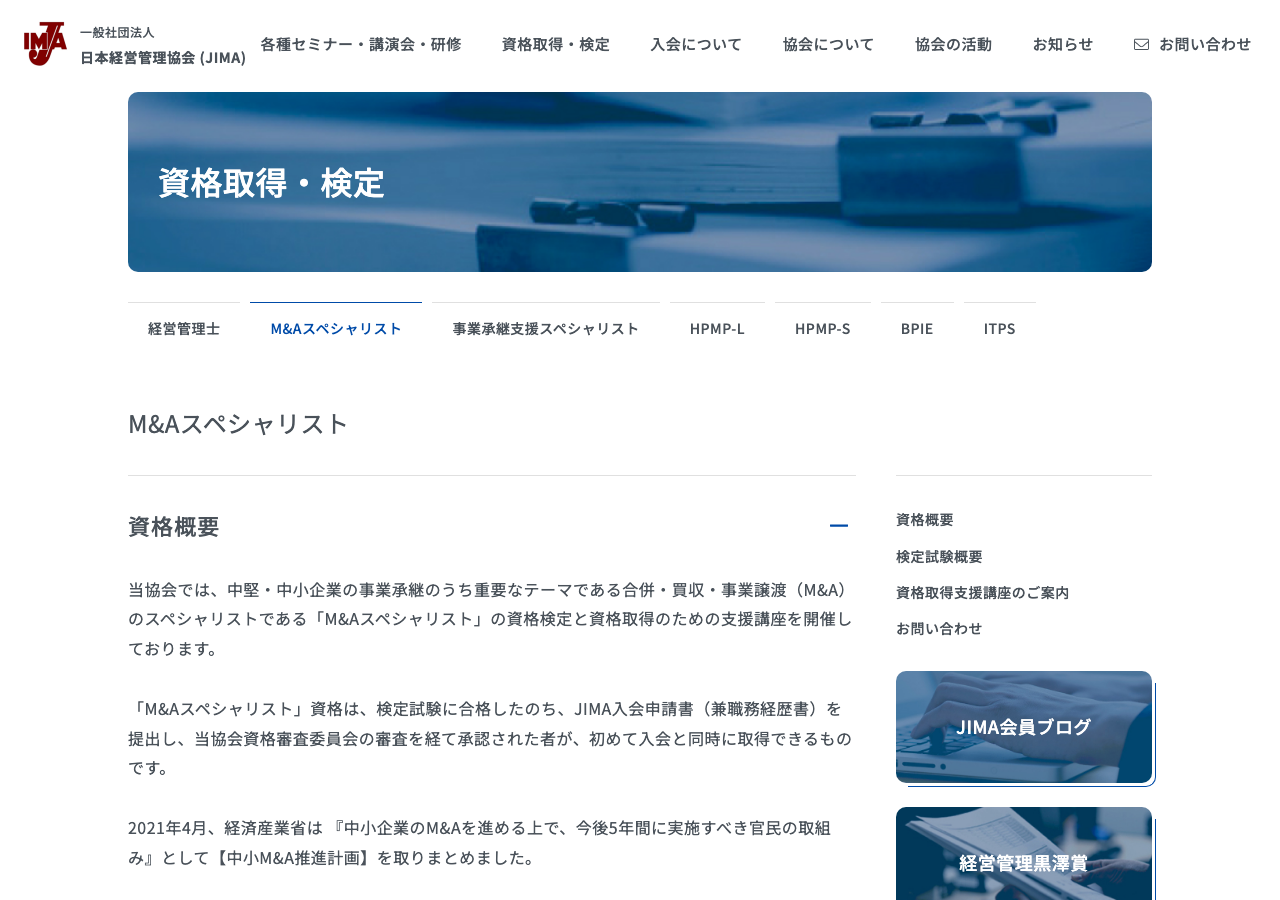Switch to 経営管理士 tab
1280x900 pixels.
tap(184, 328)
